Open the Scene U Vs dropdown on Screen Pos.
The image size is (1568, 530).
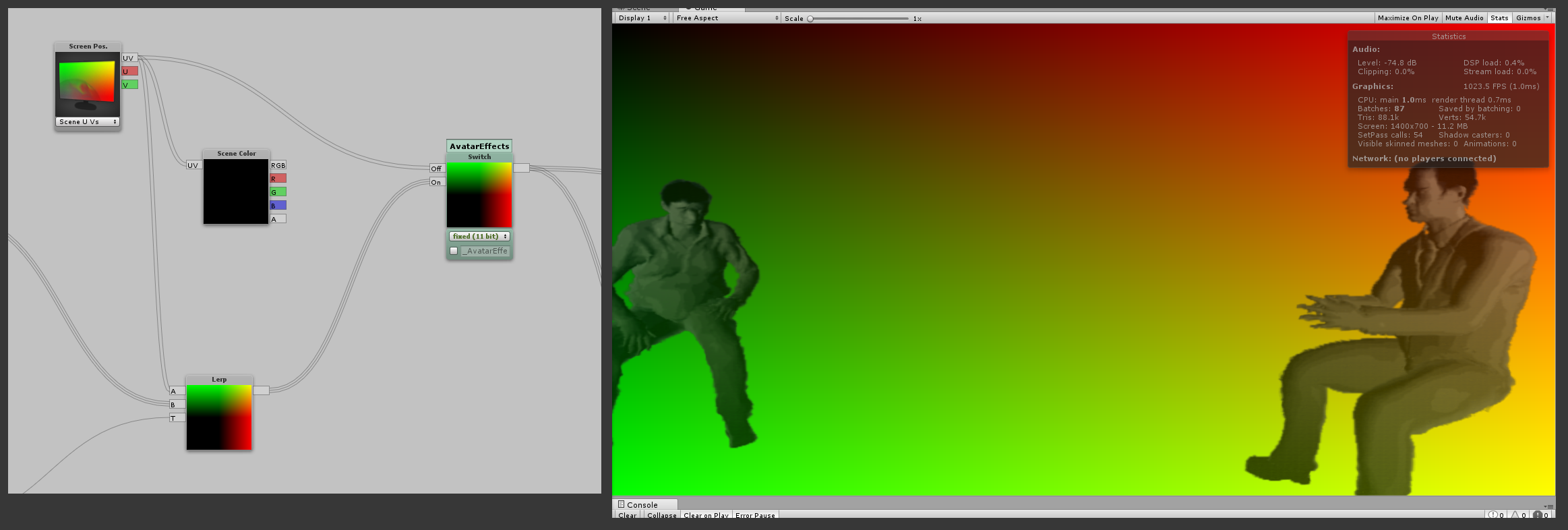[x=88, y=122]
